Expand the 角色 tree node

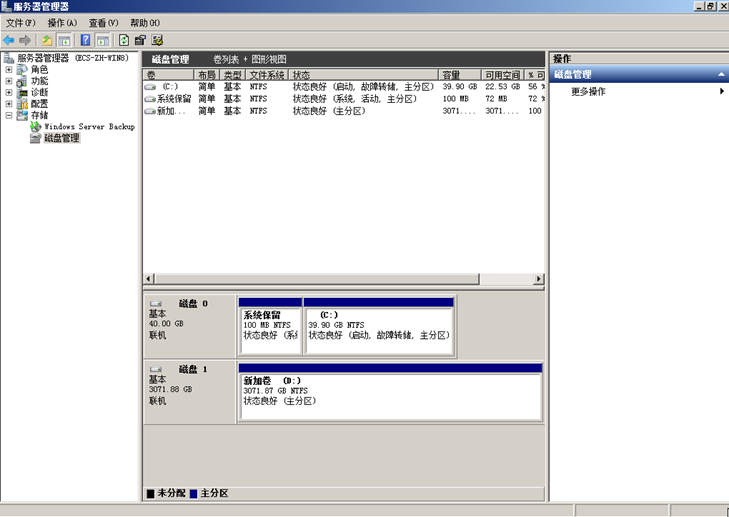(9, 70)
